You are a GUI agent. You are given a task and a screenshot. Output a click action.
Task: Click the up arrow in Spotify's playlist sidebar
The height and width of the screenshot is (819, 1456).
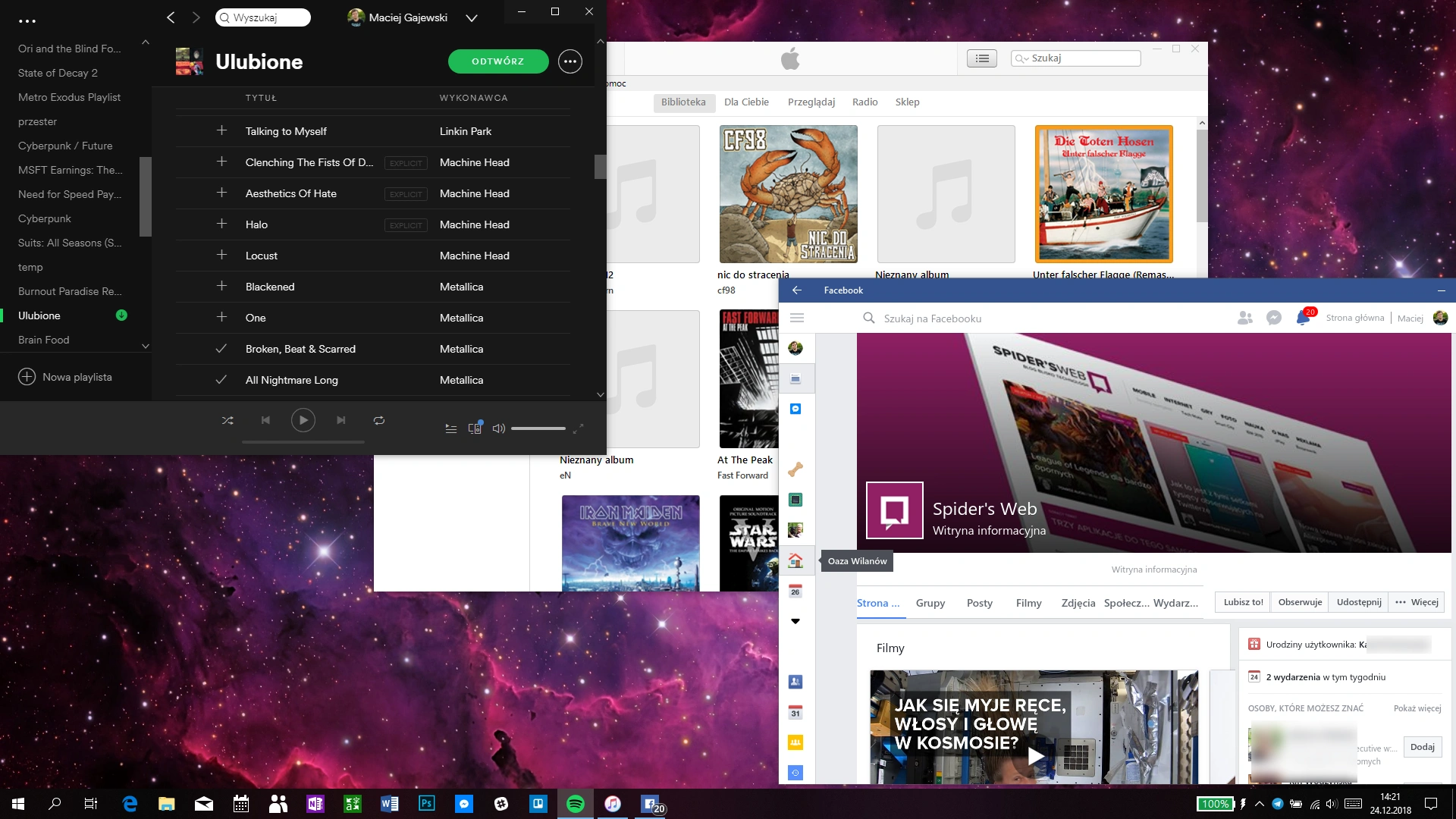point(146,42)
